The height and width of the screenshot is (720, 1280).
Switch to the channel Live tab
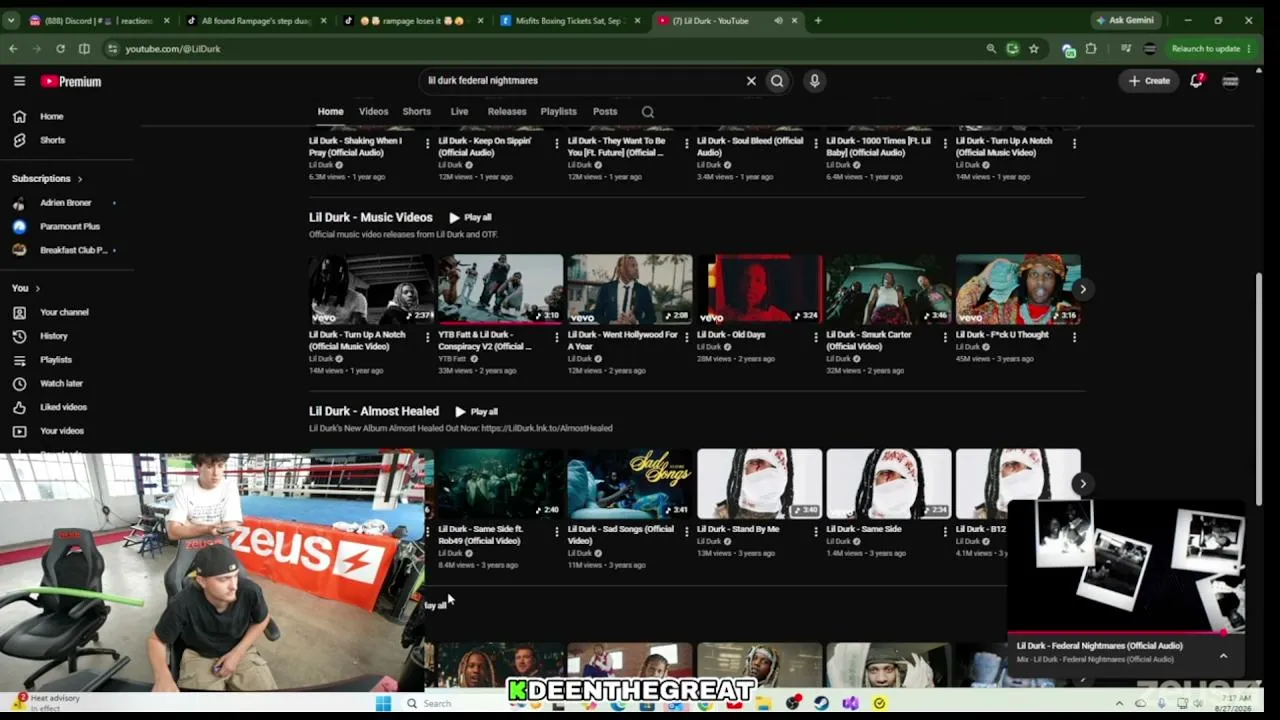[x=459, y=111]
